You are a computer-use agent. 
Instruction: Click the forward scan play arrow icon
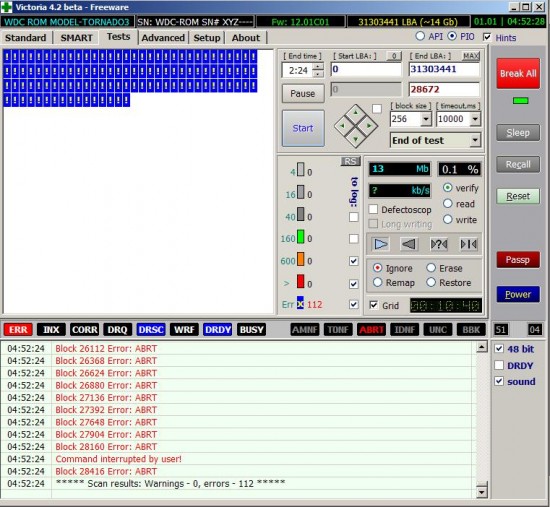point(380,244)
